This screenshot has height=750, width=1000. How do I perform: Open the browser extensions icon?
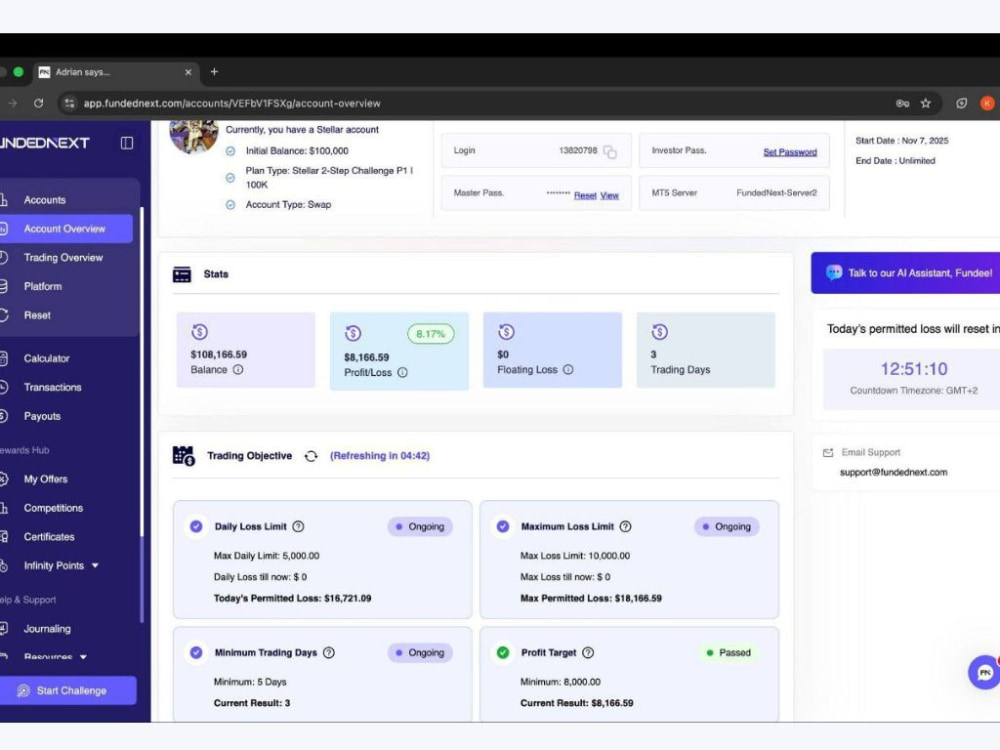[962, 103]
